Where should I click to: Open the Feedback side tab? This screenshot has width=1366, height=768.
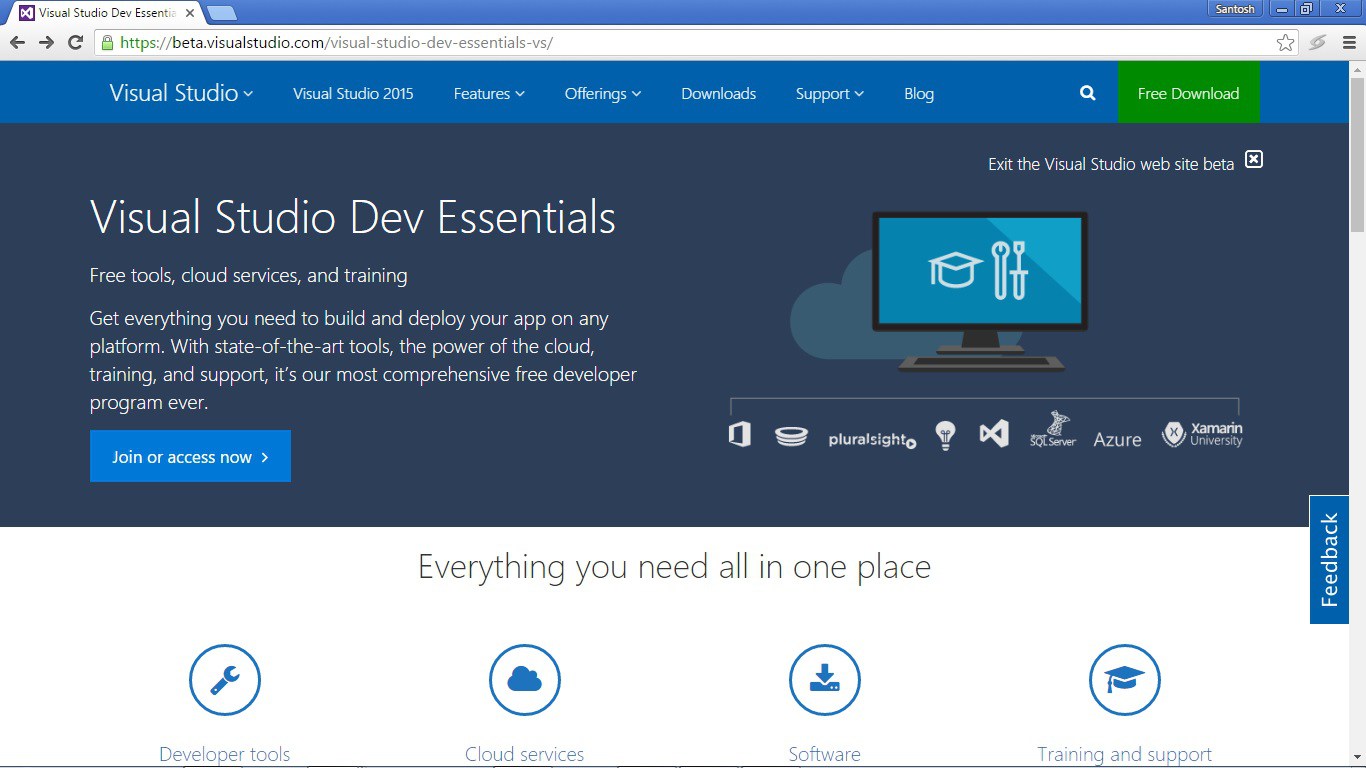click(x=1329, y=560)
